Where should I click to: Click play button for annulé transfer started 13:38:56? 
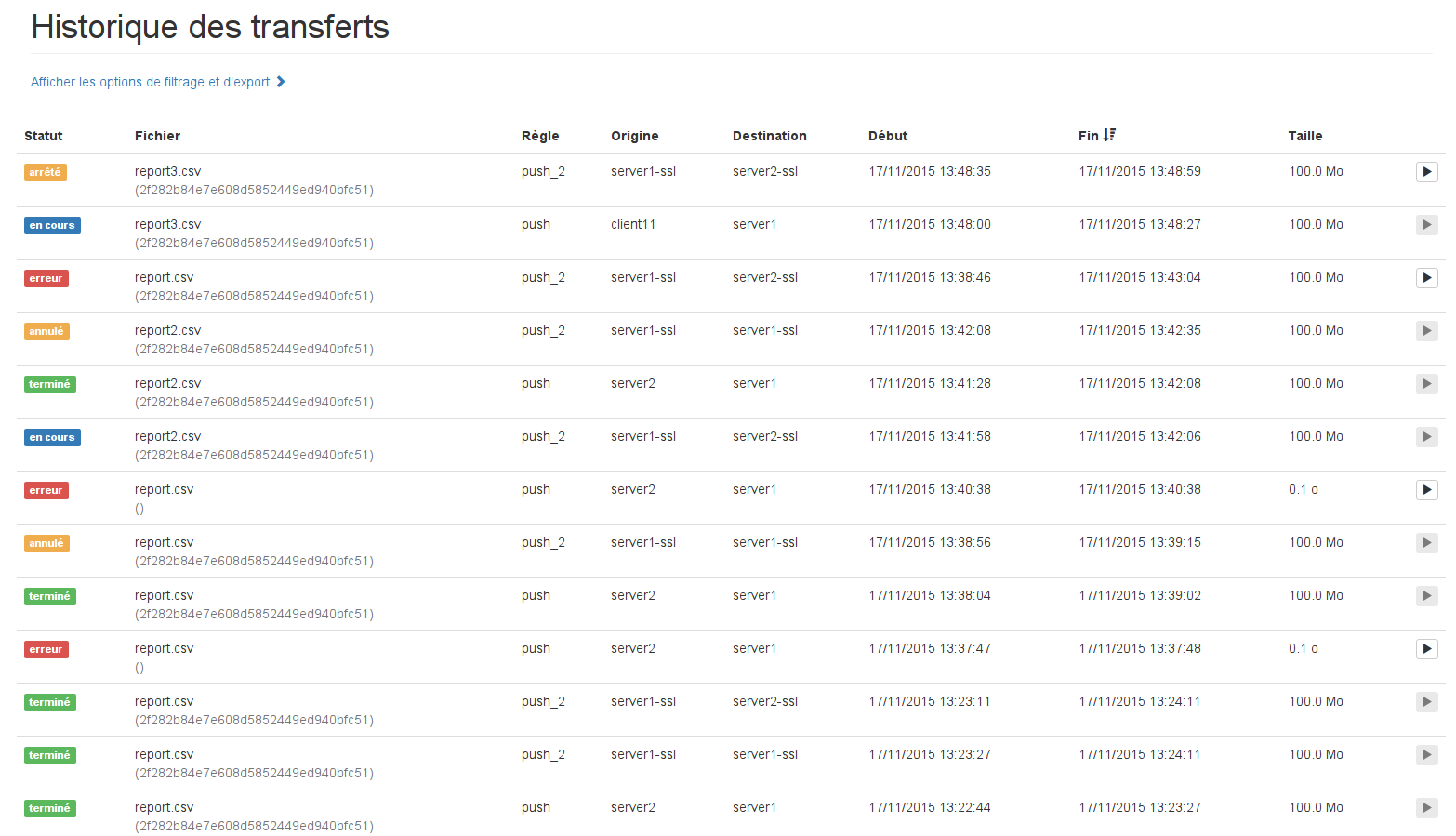click(1426, 543)
